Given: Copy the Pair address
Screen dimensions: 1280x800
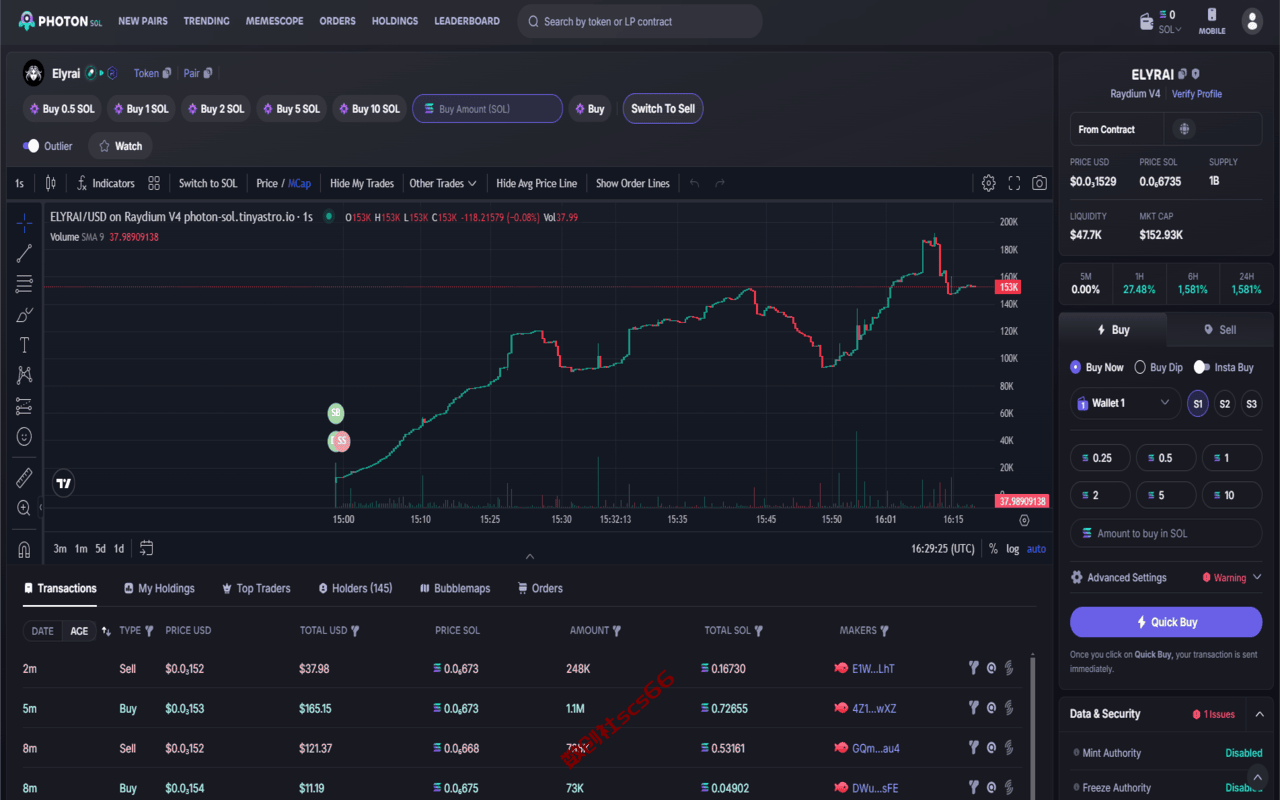Looking at the screenshot, I should [x=208, y=73].
